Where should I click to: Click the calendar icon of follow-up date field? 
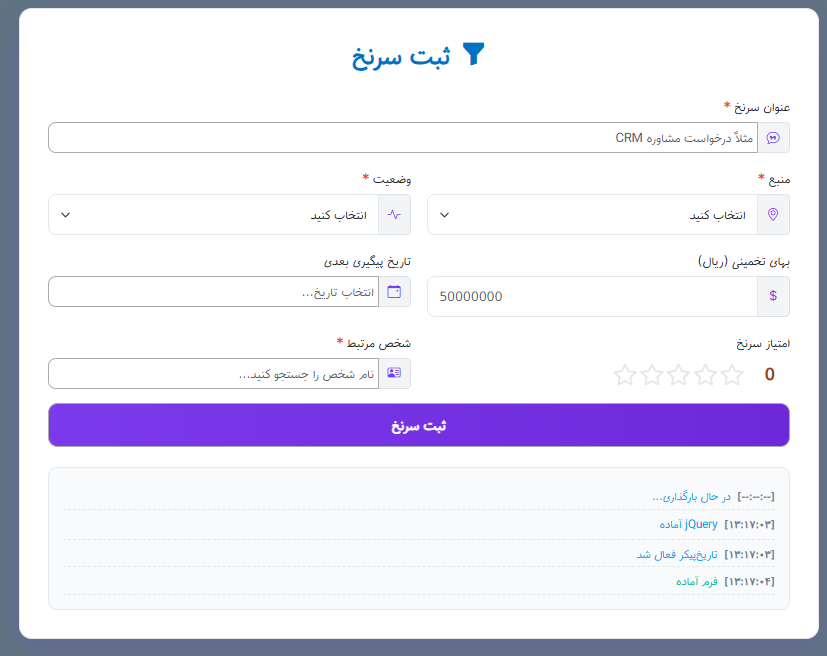394,292
